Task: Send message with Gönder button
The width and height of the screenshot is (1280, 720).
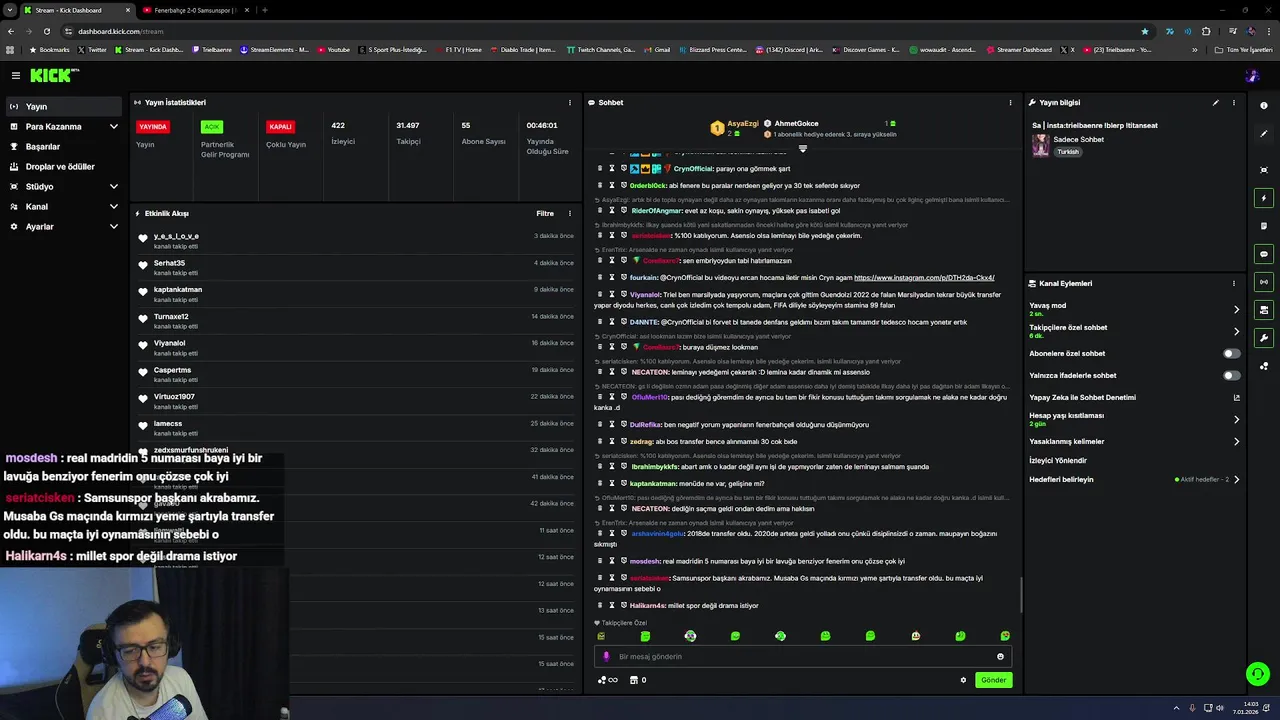Action: click(994, 680)
